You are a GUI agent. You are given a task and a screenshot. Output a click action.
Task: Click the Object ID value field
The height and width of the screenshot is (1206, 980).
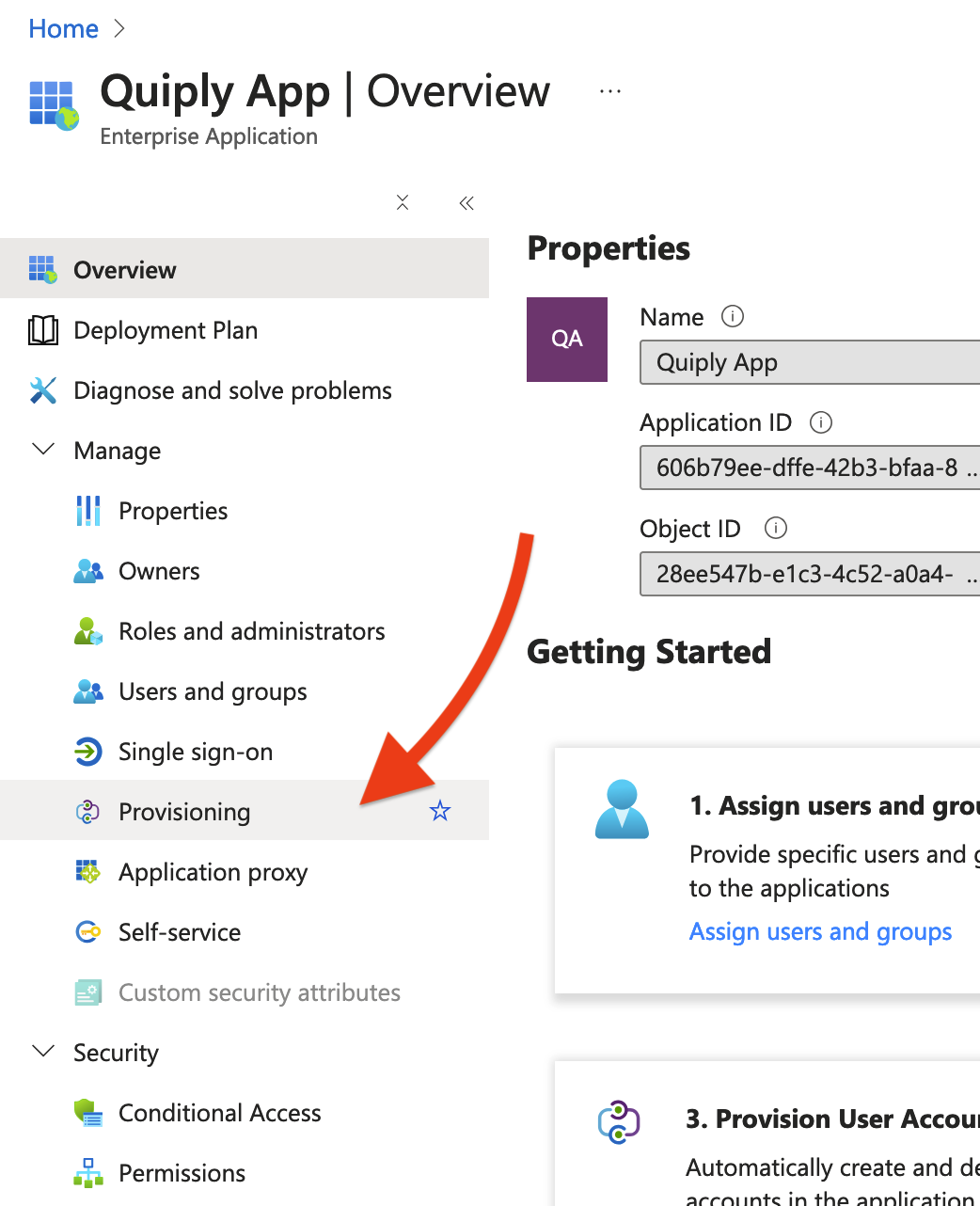[810, 574]
